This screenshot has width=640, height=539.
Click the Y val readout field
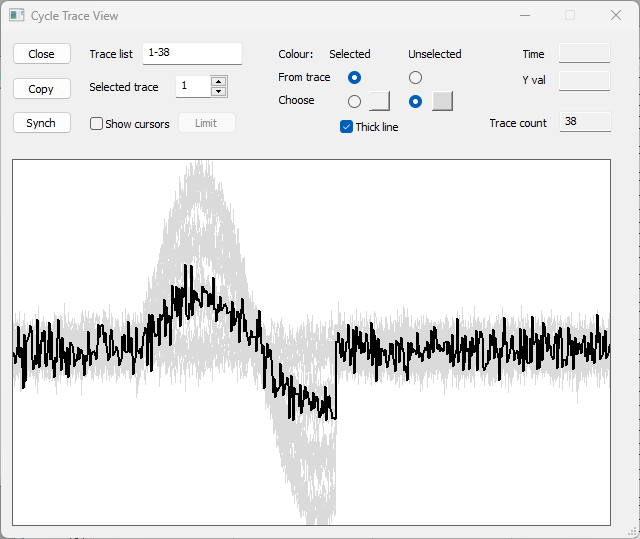tap(584, 81)
